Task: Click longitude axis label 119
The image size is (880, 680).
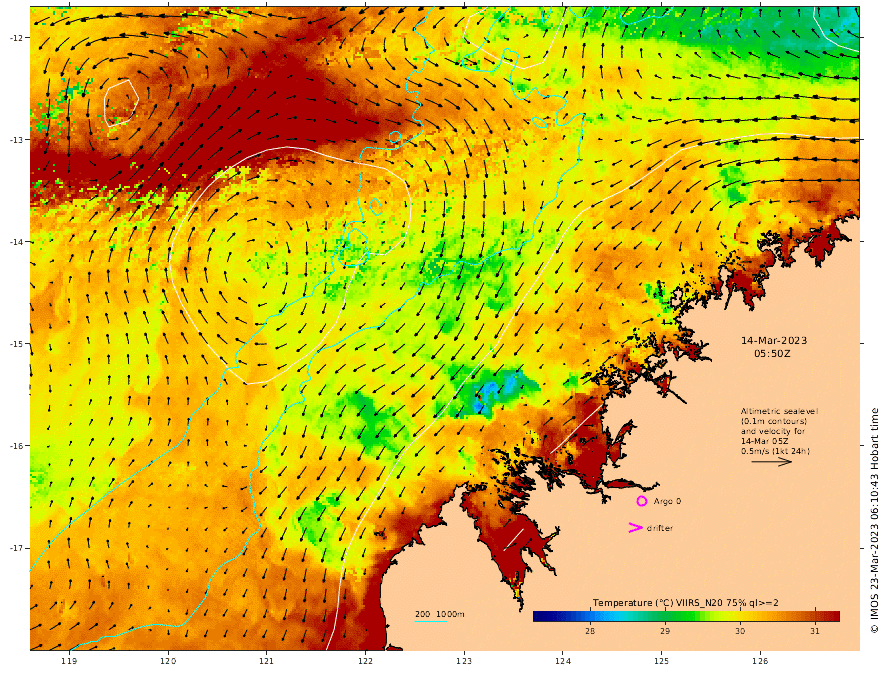Action: point(69,661)
